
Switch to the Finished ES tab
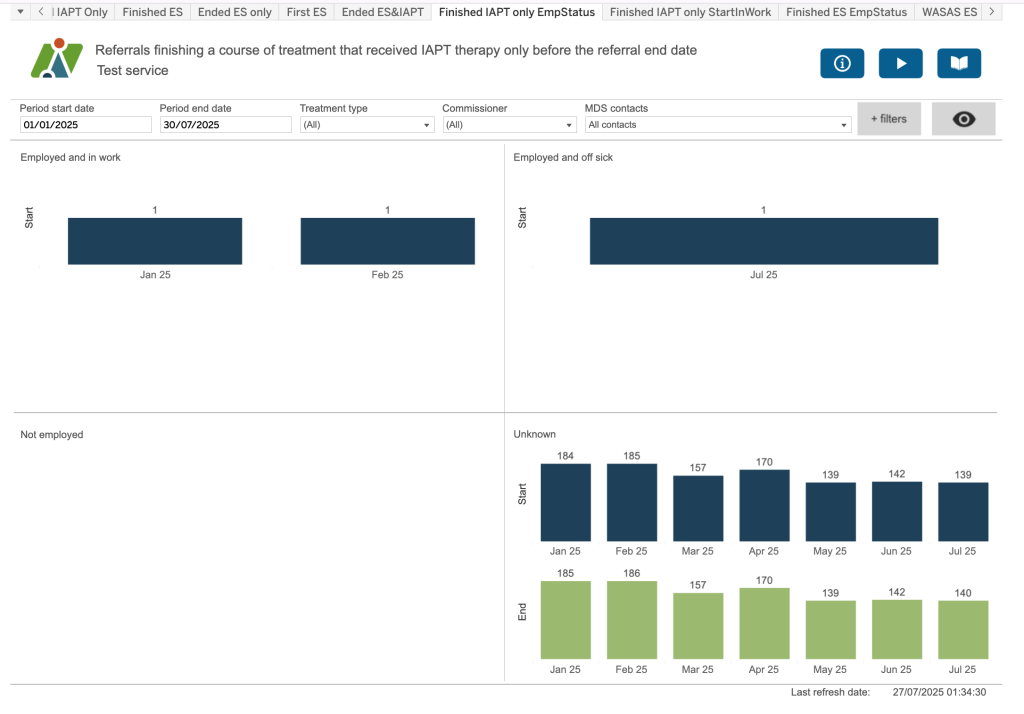pyautogui.click(x=152, y=12)
